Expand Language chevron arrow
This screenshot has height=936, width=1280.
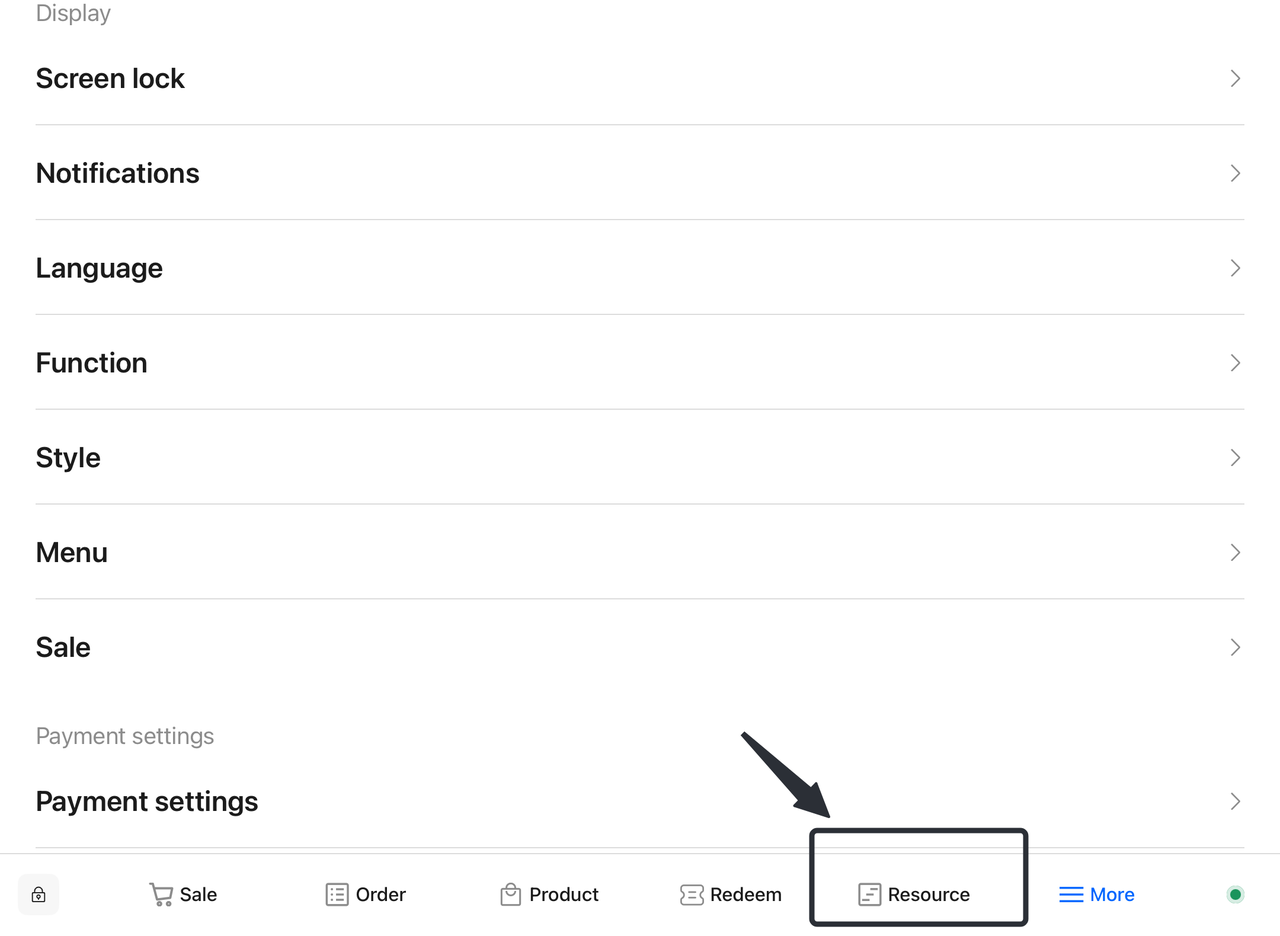point(1235,268)
